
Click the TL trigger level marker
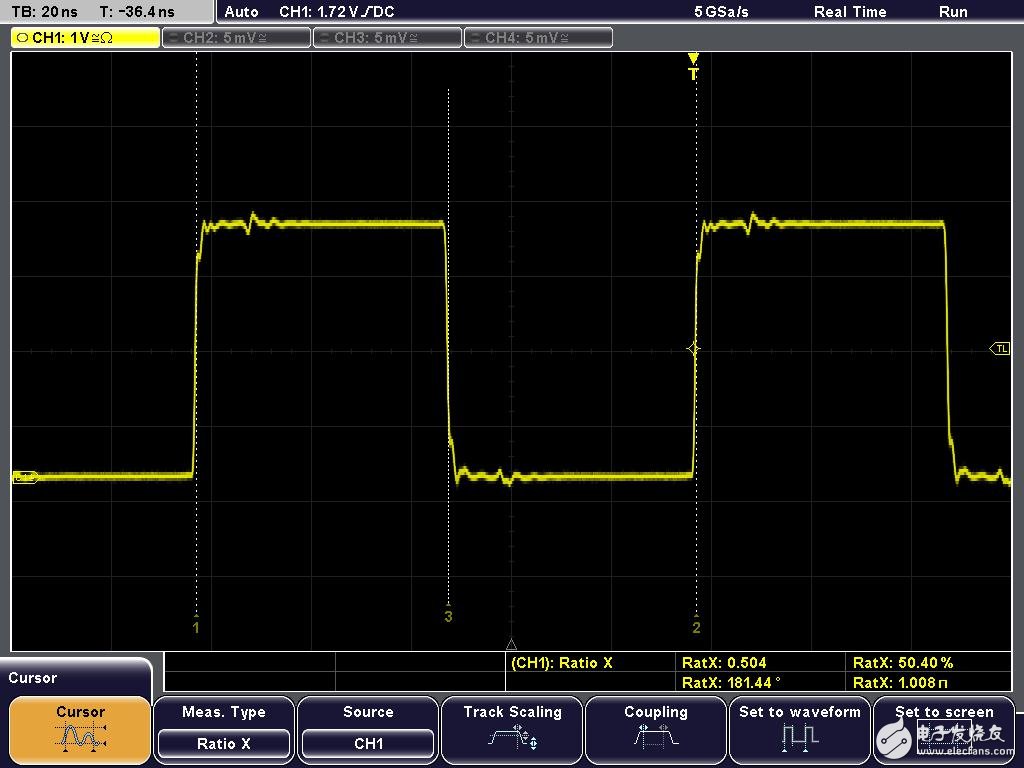click(x=999, y=348)
